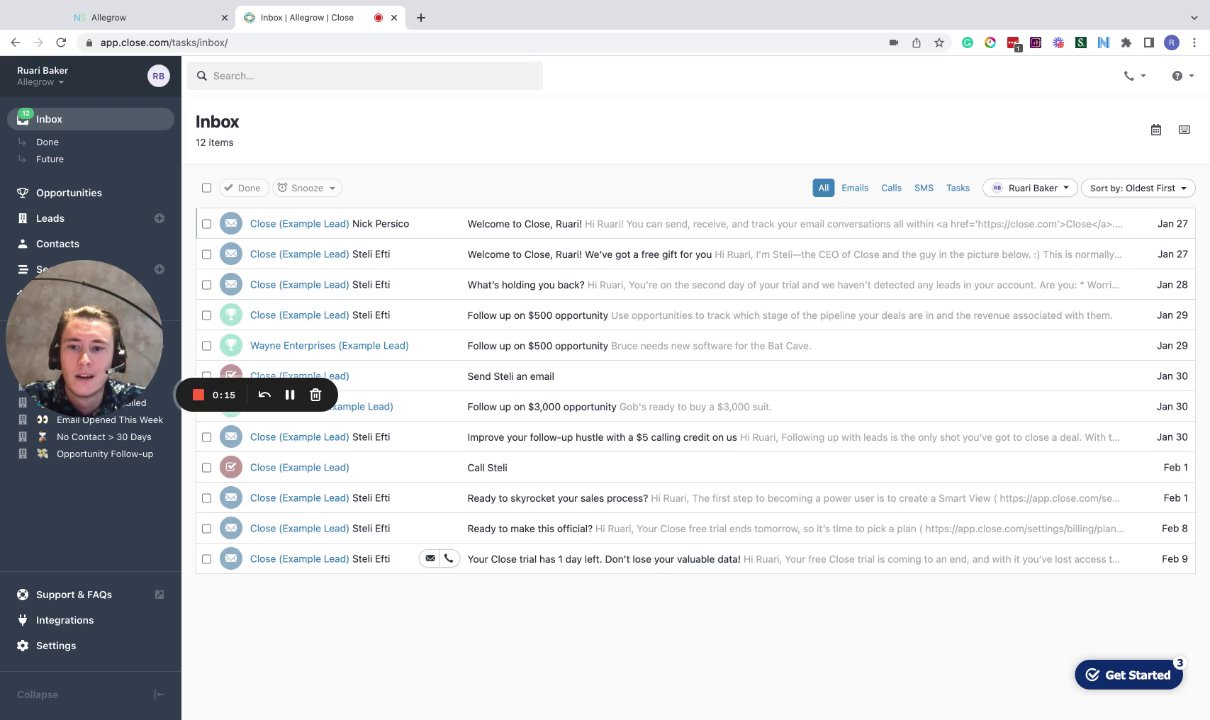Open the Chrome three-dot menu
The image size is (1210, 720).
click(1195, 43)
